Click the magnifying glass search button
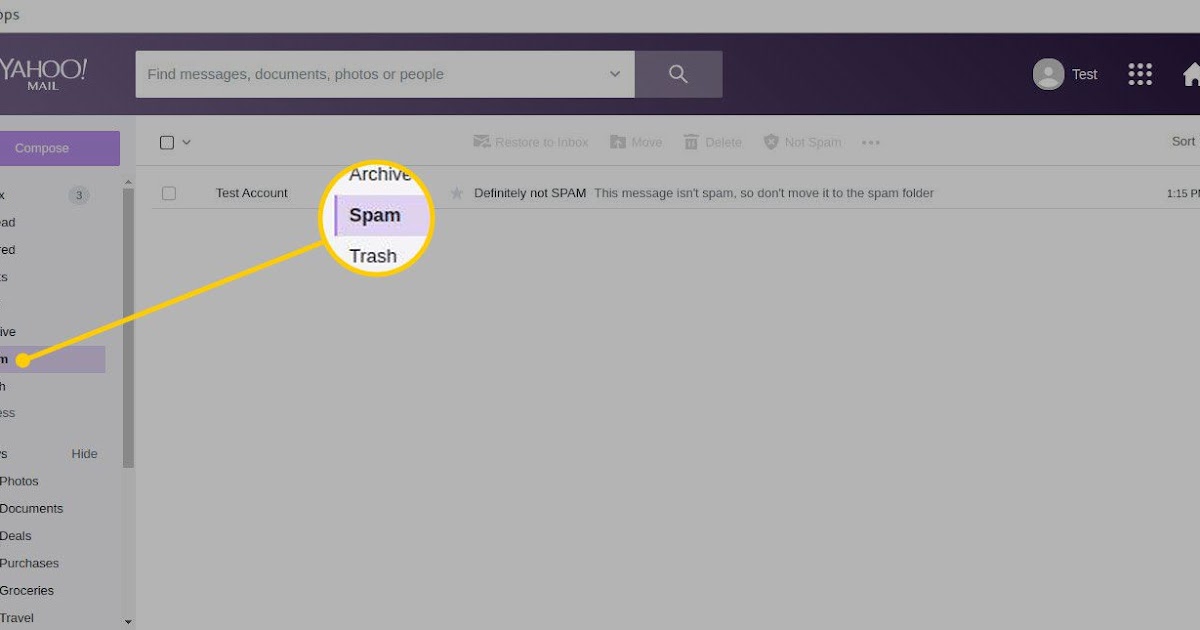Image resolution: width=1200 pixels, height=630 pixels. click(678, 74)
